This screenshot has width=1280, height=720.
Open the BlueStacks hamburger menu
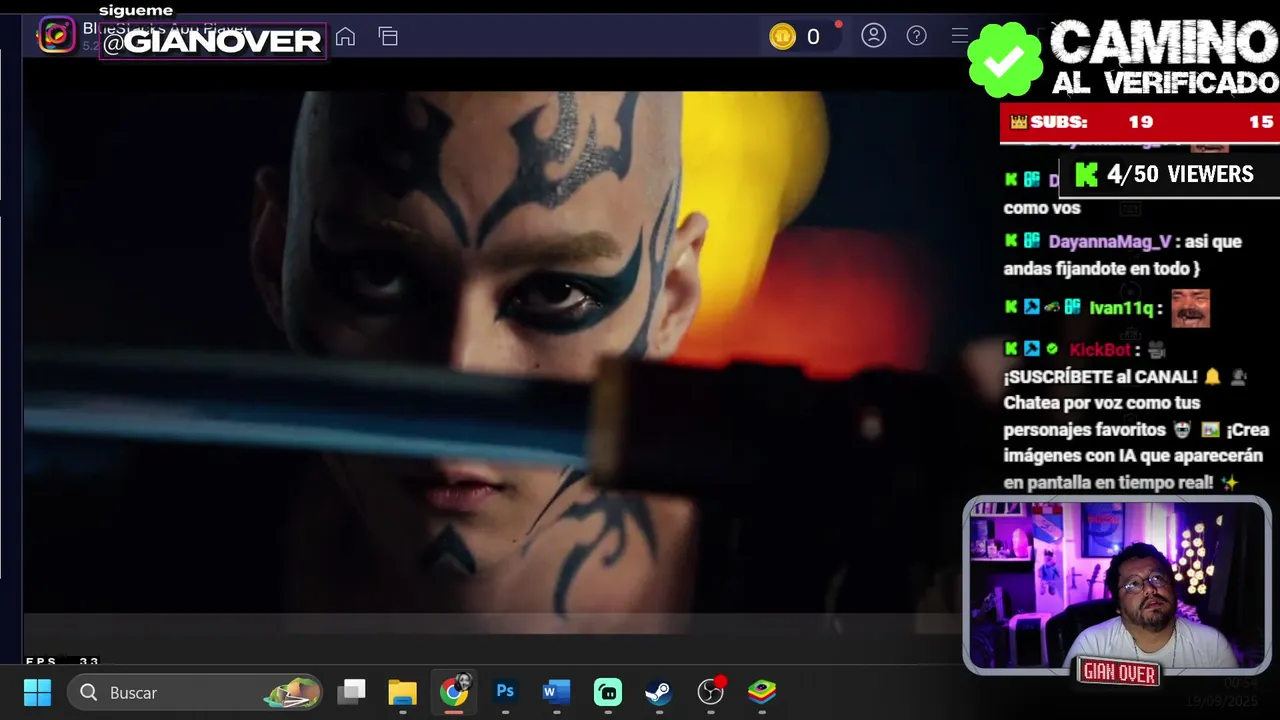point(958,36)
